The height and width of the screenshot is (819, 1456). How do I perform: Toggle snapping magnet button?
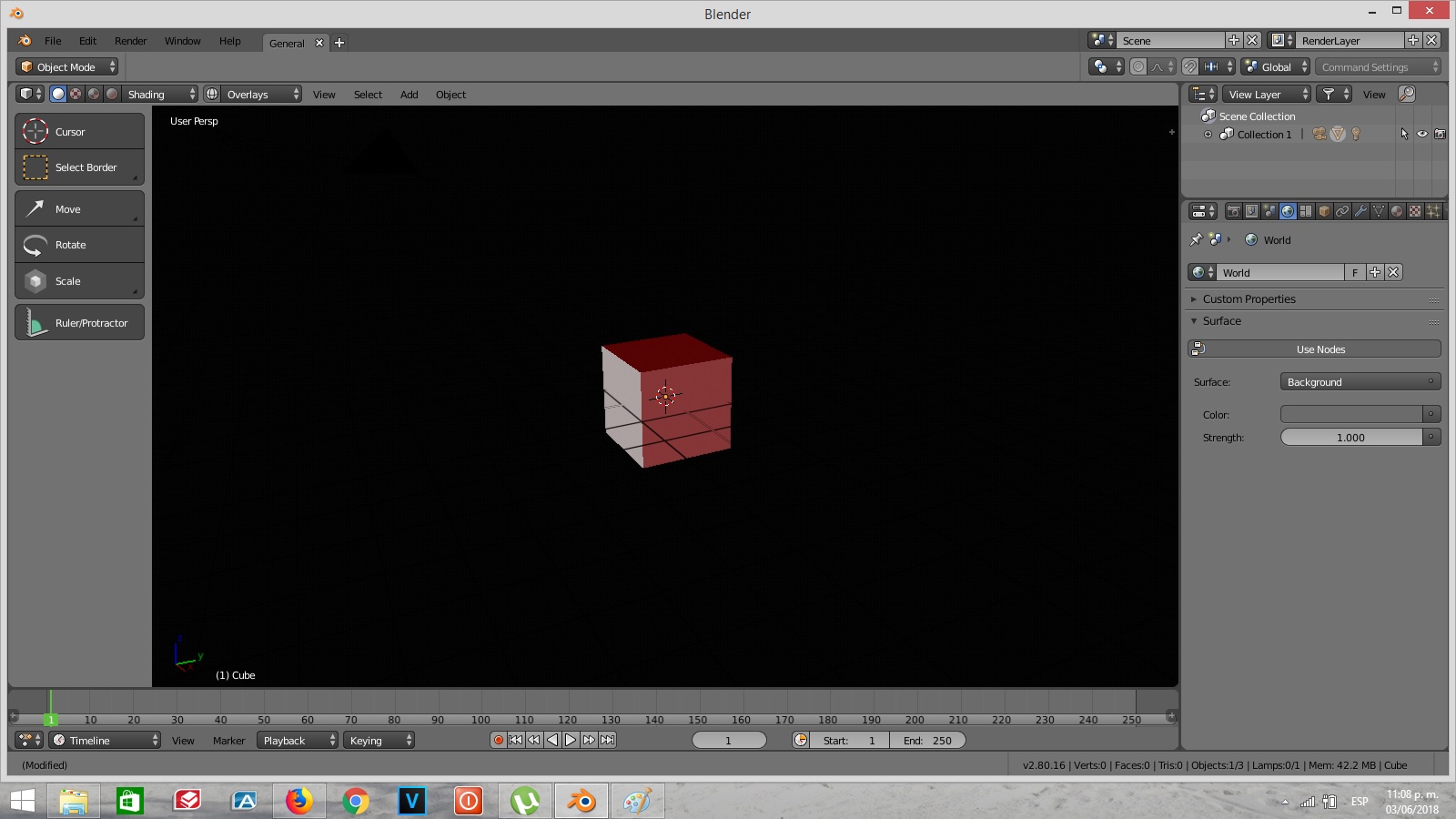tap(1189, 66)
